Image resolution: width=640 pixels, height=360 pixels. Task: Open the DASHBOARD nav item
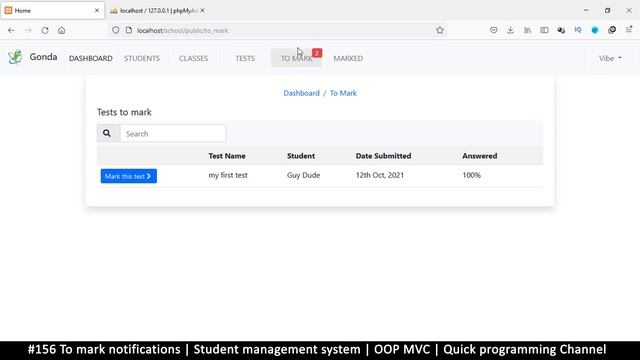point(91,58)
